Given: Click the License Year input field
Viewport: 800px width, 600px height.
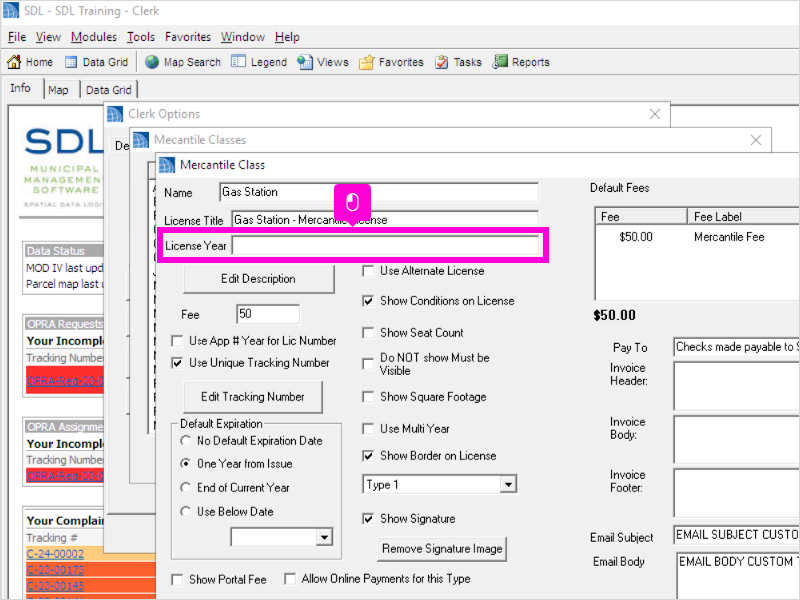Looking at the screenshot, I should point(385,246).
